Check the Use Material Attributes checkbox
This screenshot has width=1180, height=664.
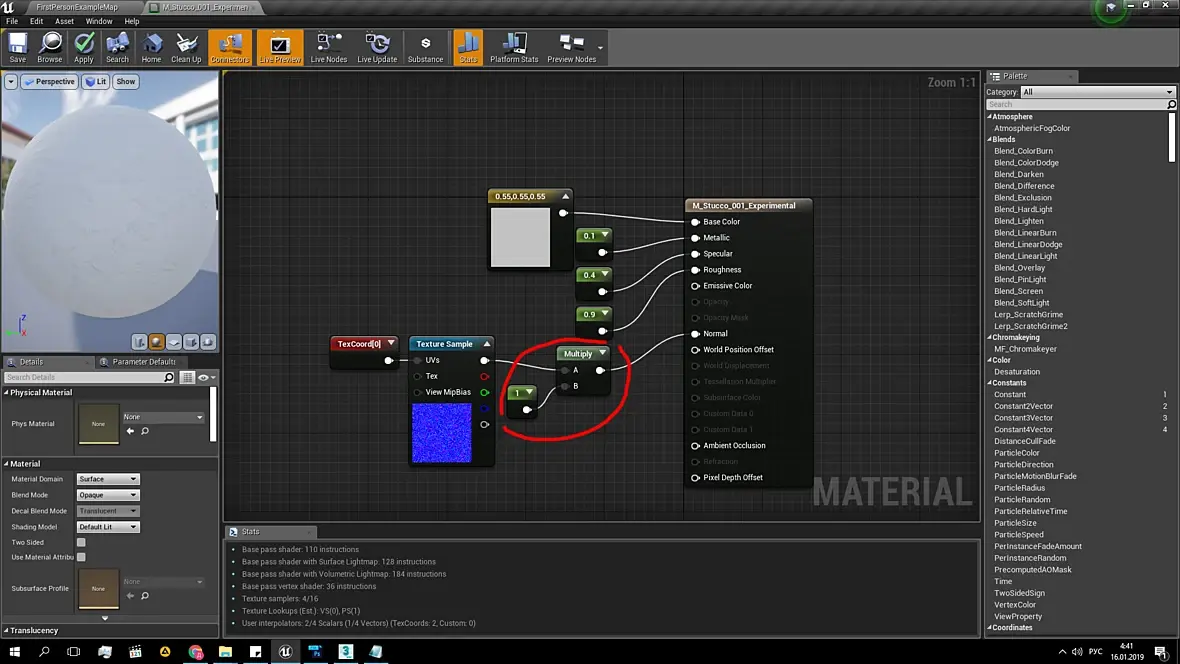click(x=81, y=557)
